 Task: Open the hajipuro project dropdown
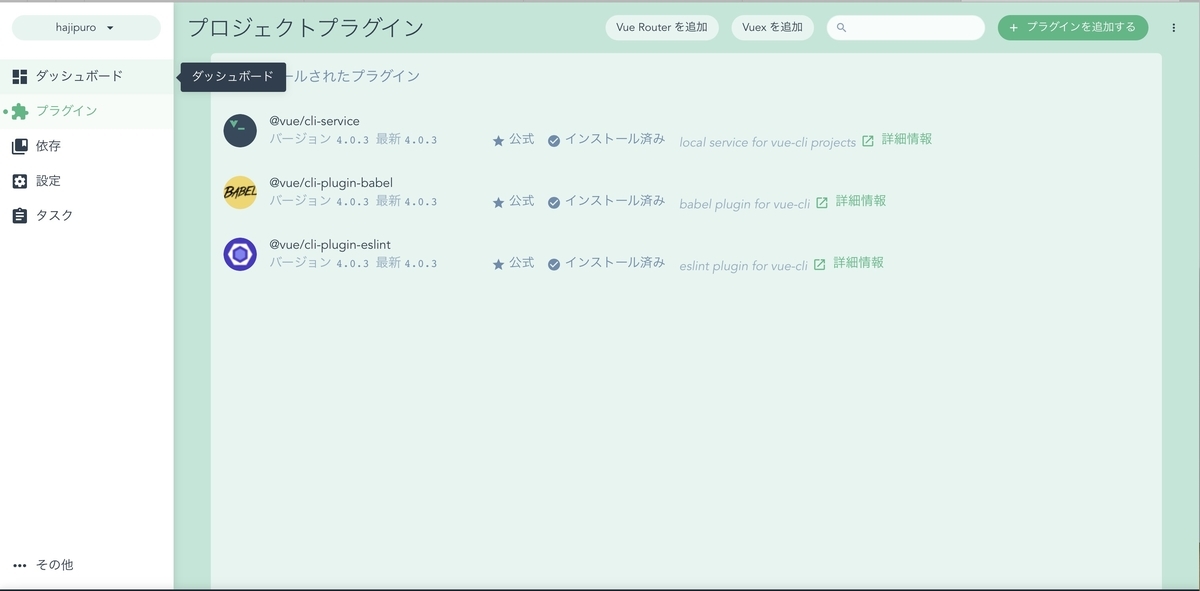[86, 28]
